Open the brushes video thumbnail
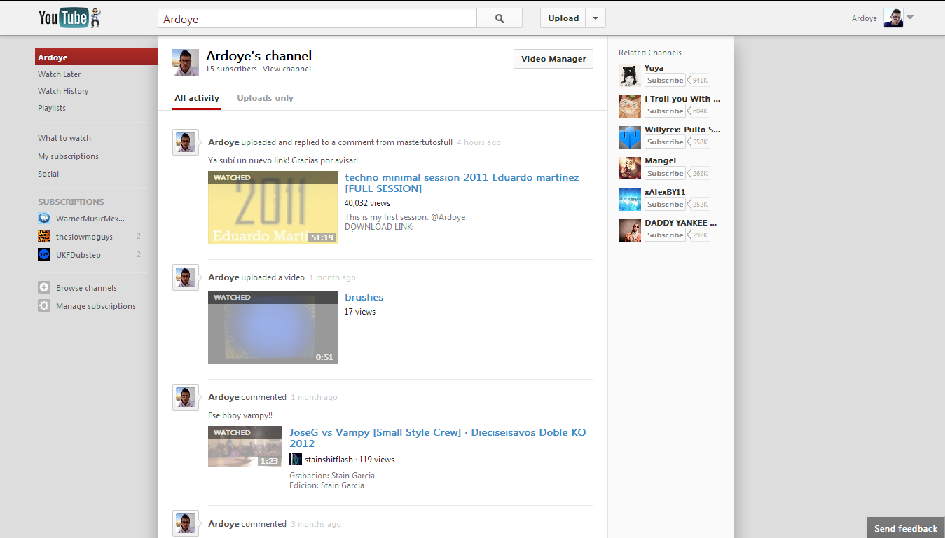 tap(272, 327)
